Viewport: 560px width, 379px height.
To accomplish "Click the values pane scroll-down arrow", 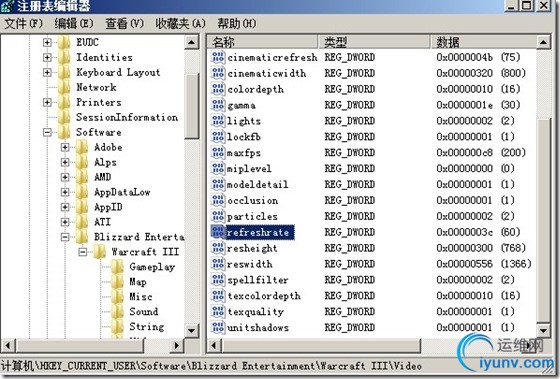I will [x=543, y=330].
